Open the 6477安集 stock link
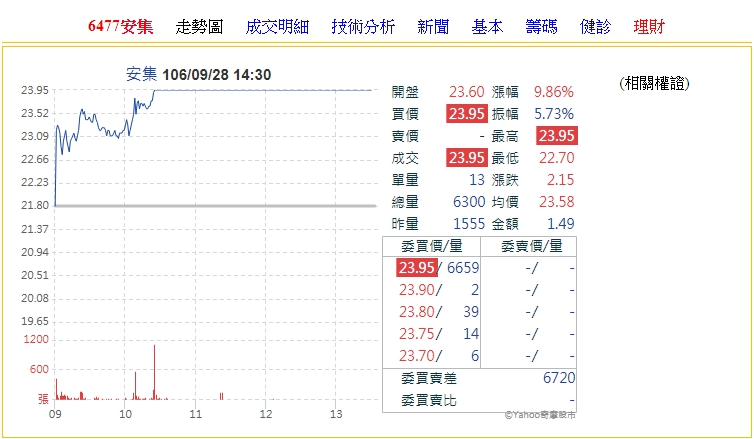The width and height of the screenshot is (754, 439). click(121, 26)
